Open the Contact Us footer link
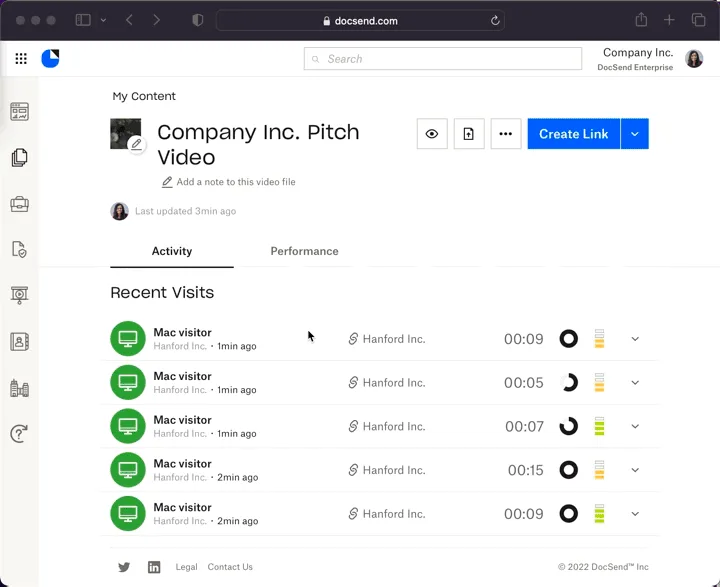 click(x=230, y=567)
